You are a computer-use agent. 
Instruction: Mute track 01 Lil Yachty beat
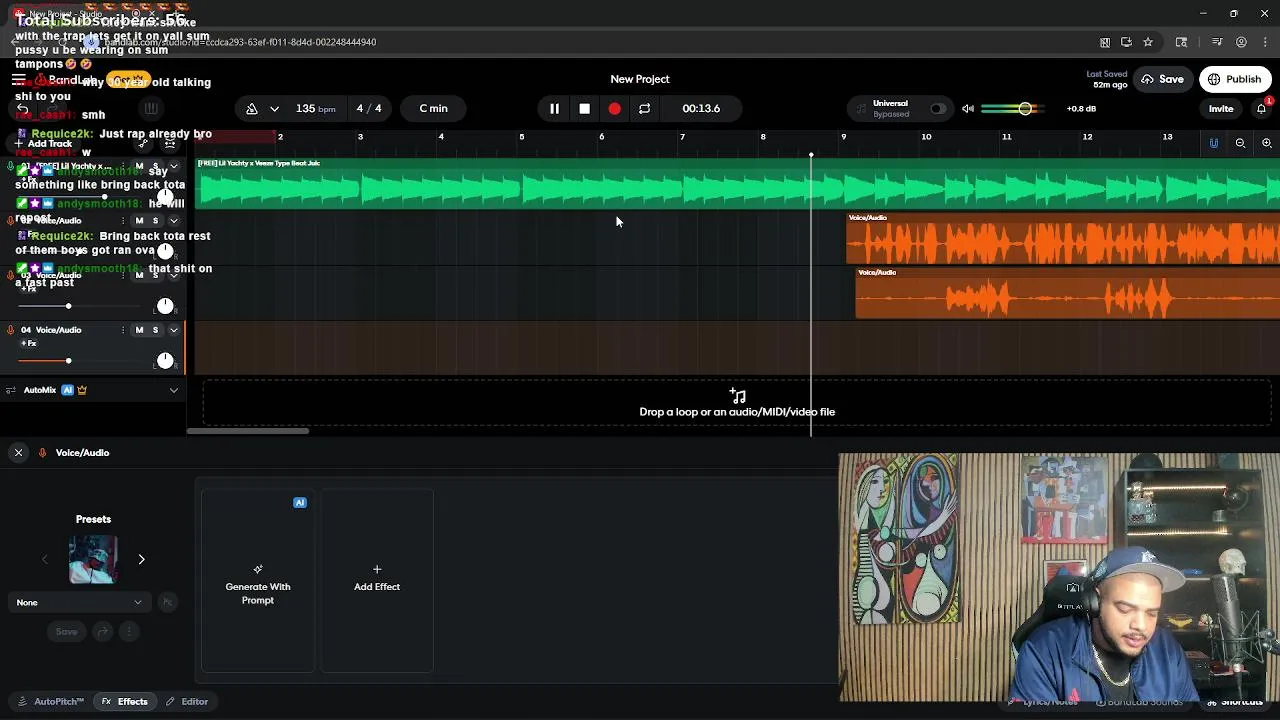point(139,166)
